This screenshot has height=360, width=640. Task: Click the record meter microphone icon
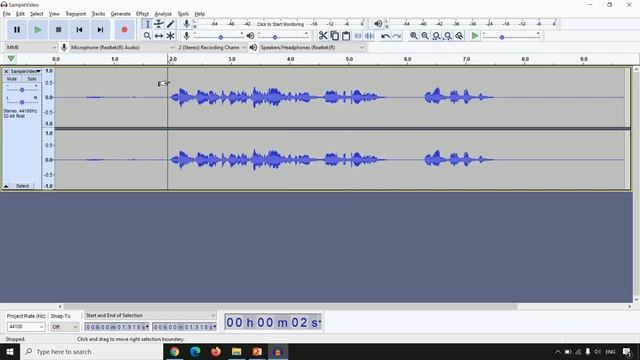186,24
